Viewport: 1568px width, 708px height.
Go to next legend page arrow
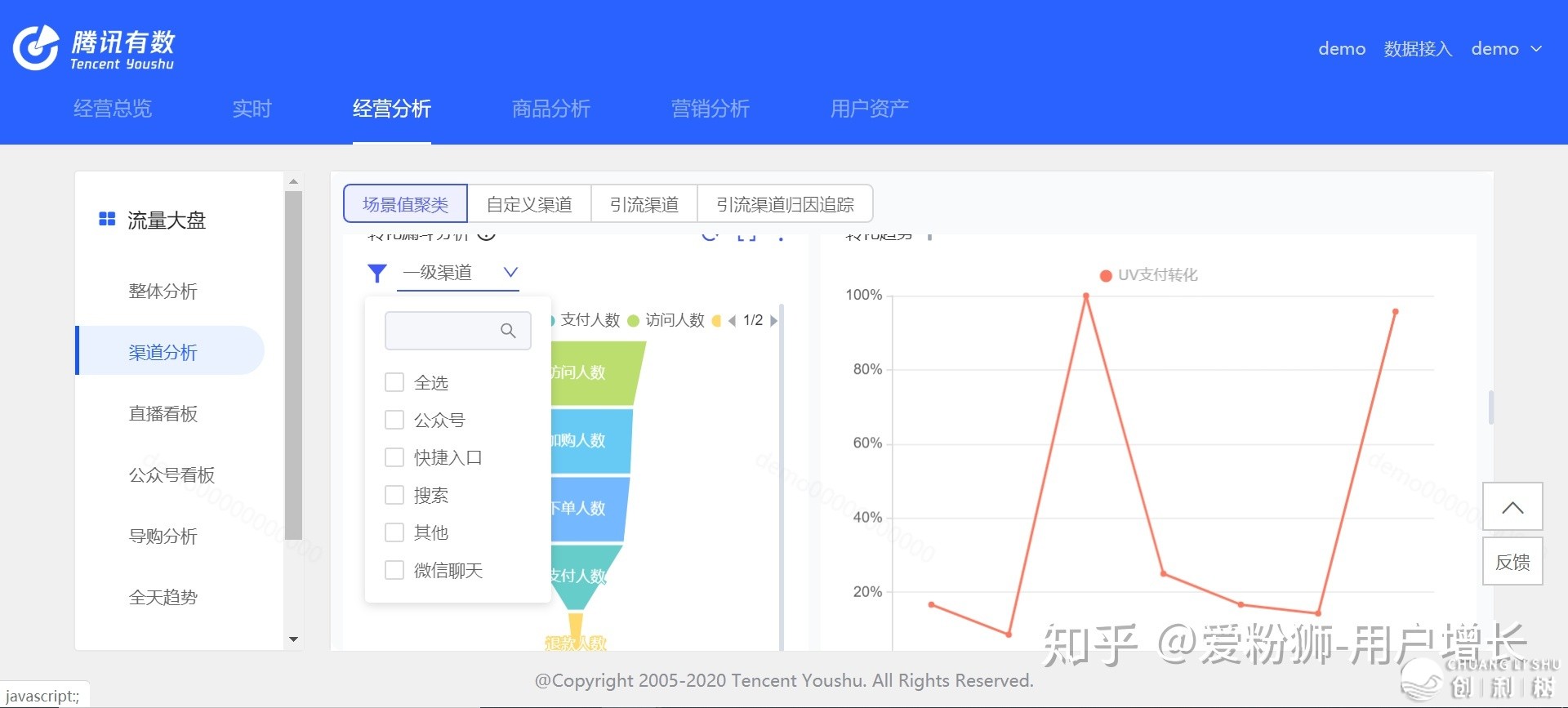pyautogui.click(x=773, y=321)
